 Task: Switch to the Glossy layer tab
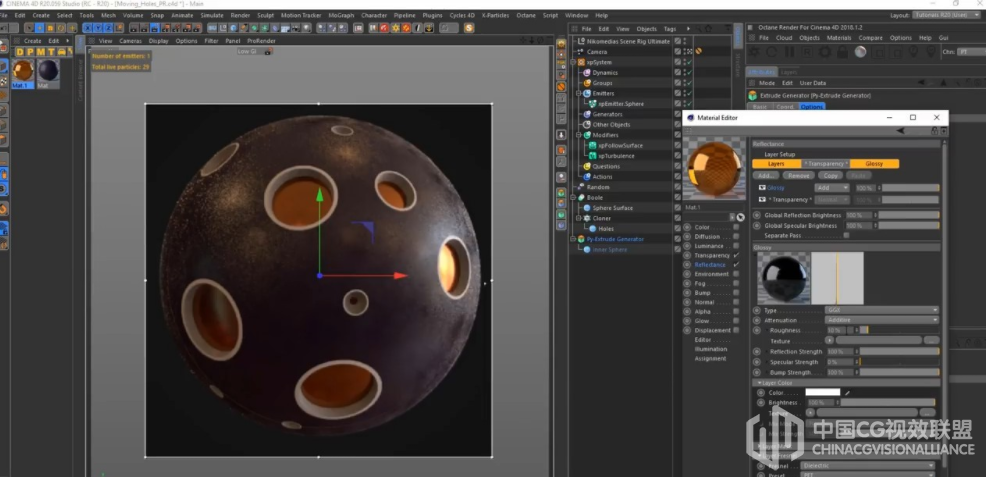[x=874, y=164]
